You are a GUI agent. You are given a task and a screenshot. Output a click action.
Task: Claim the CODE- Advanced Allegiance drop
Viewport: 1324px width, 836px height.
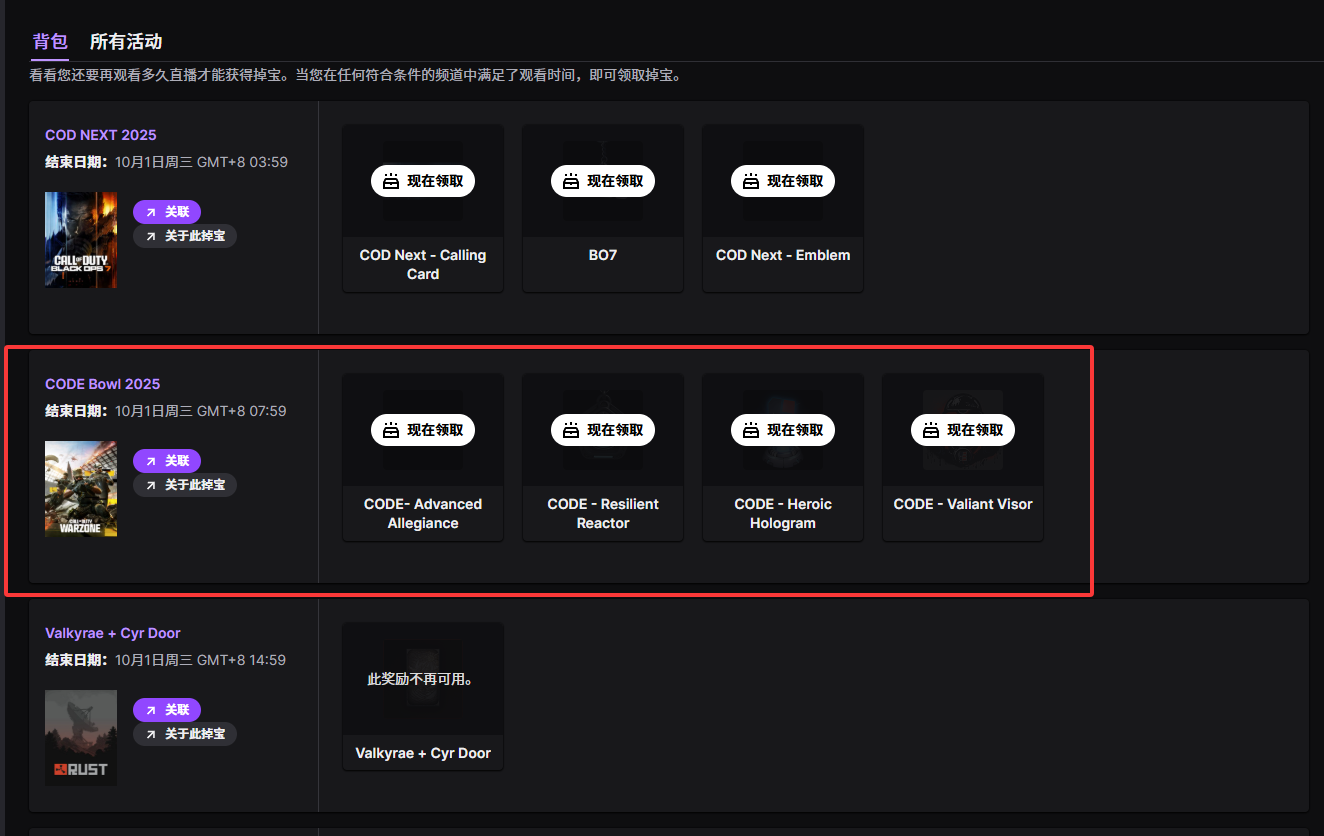423,430
